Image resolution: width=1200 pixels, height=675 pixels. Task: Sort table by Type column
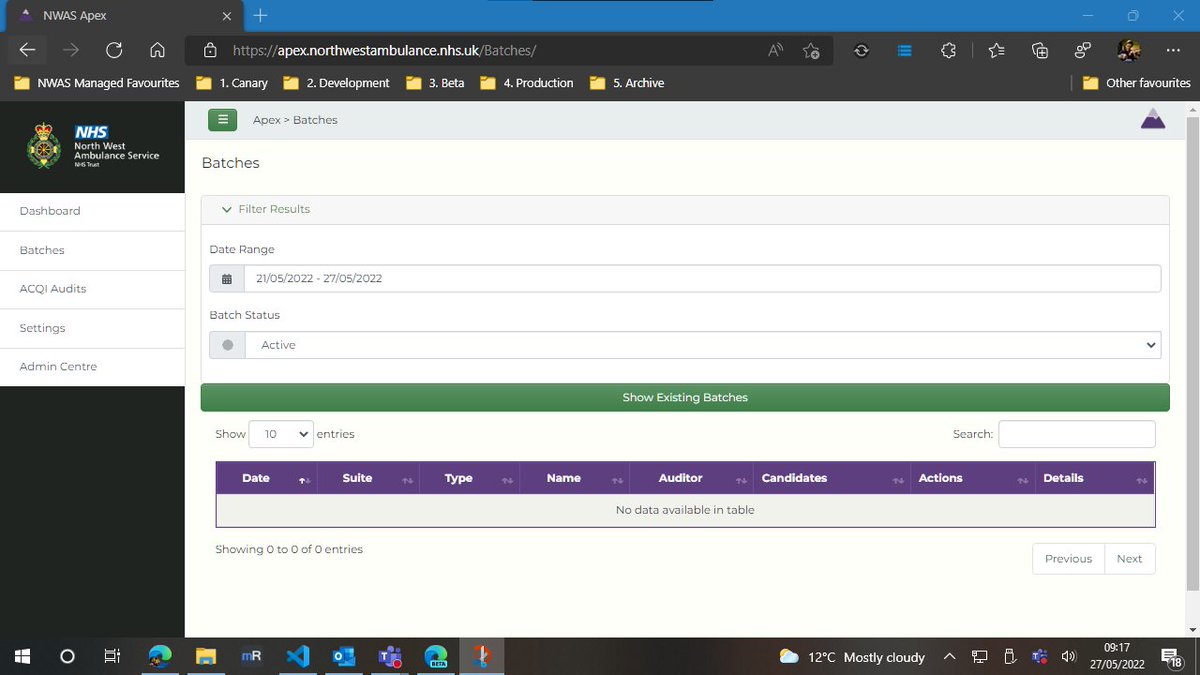(x=470, y=478)
